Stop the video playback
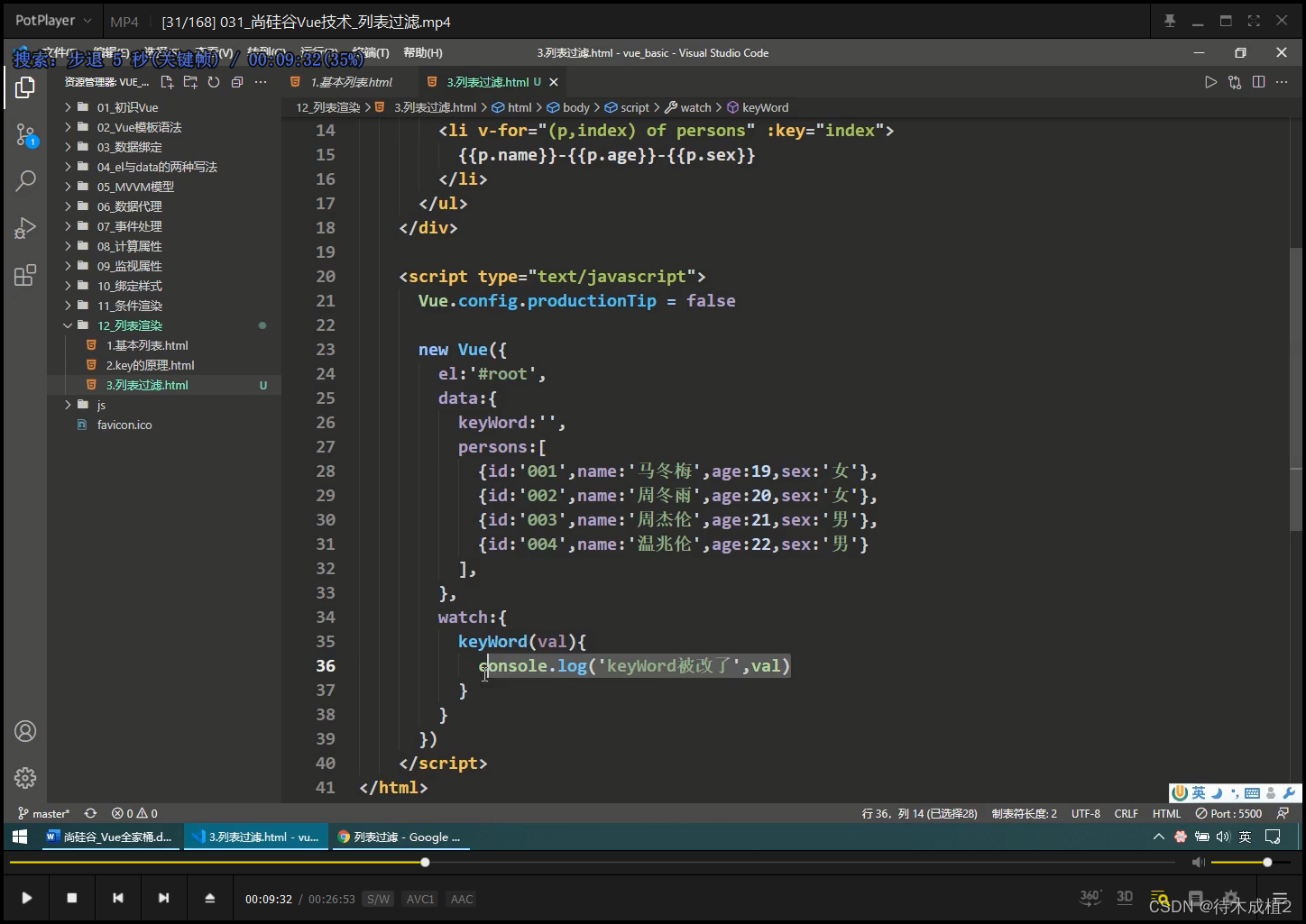 [x=72, y=898]
